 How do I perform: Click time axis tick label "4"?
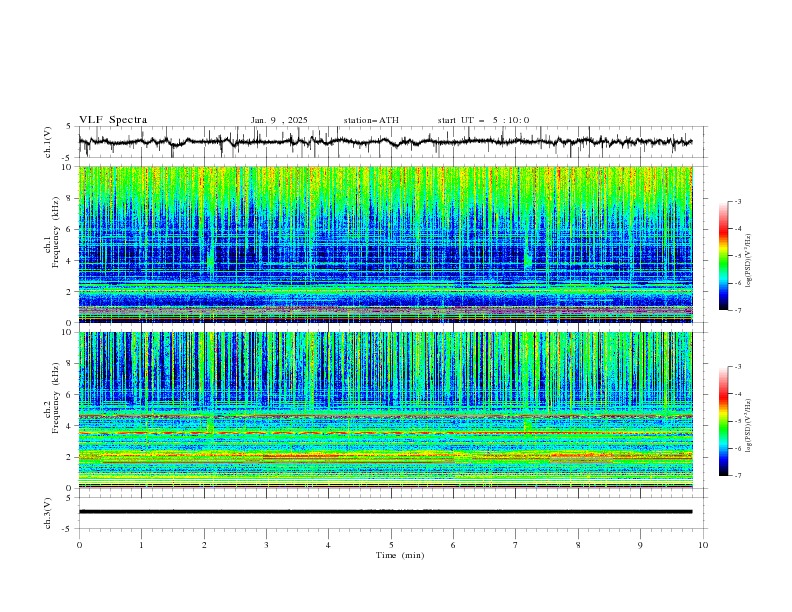pos(328,545)
